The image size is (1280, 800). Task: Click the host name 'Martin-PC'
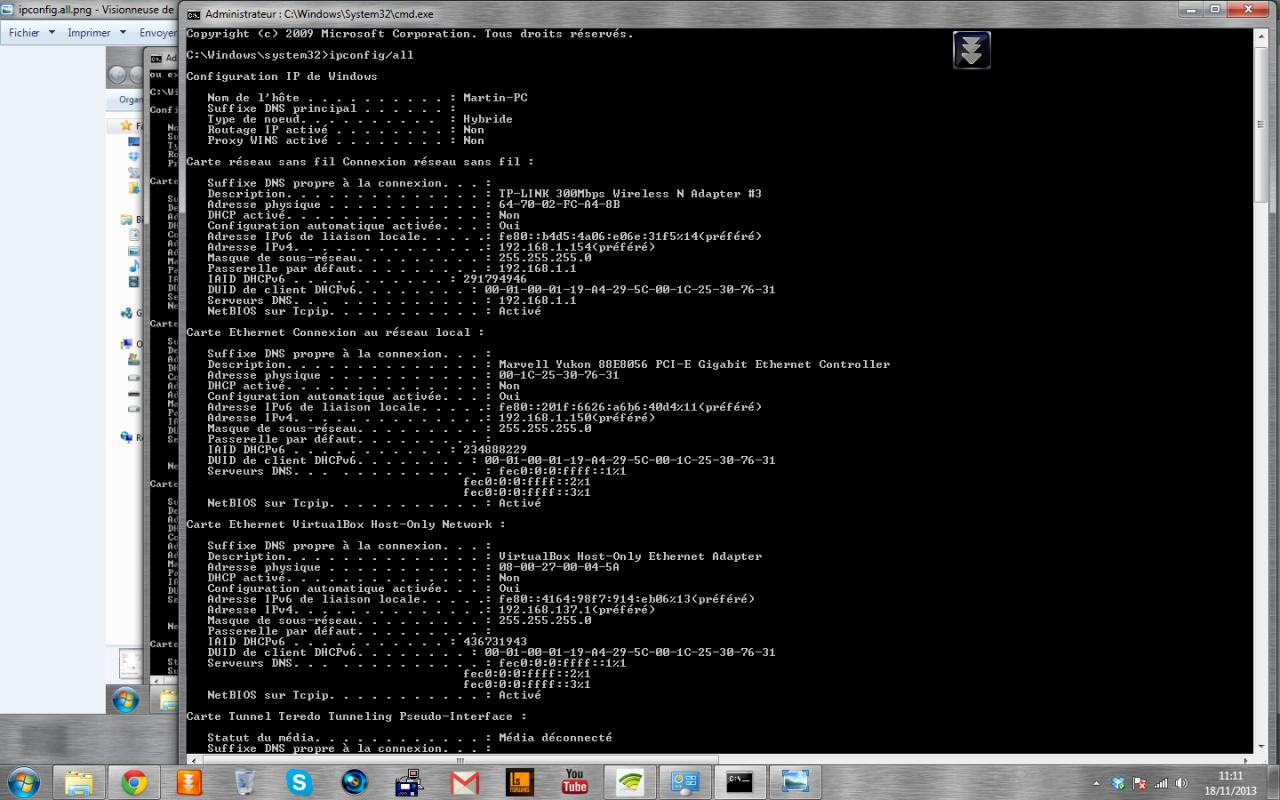click(495, 98)
